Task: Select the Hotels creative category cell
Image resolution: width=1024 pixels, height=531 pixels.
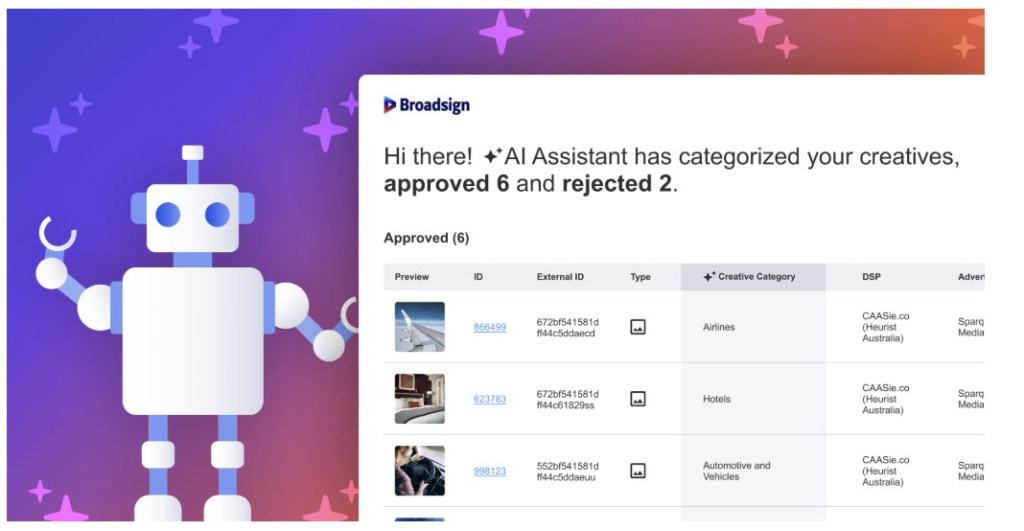Action: coord(717,399)
